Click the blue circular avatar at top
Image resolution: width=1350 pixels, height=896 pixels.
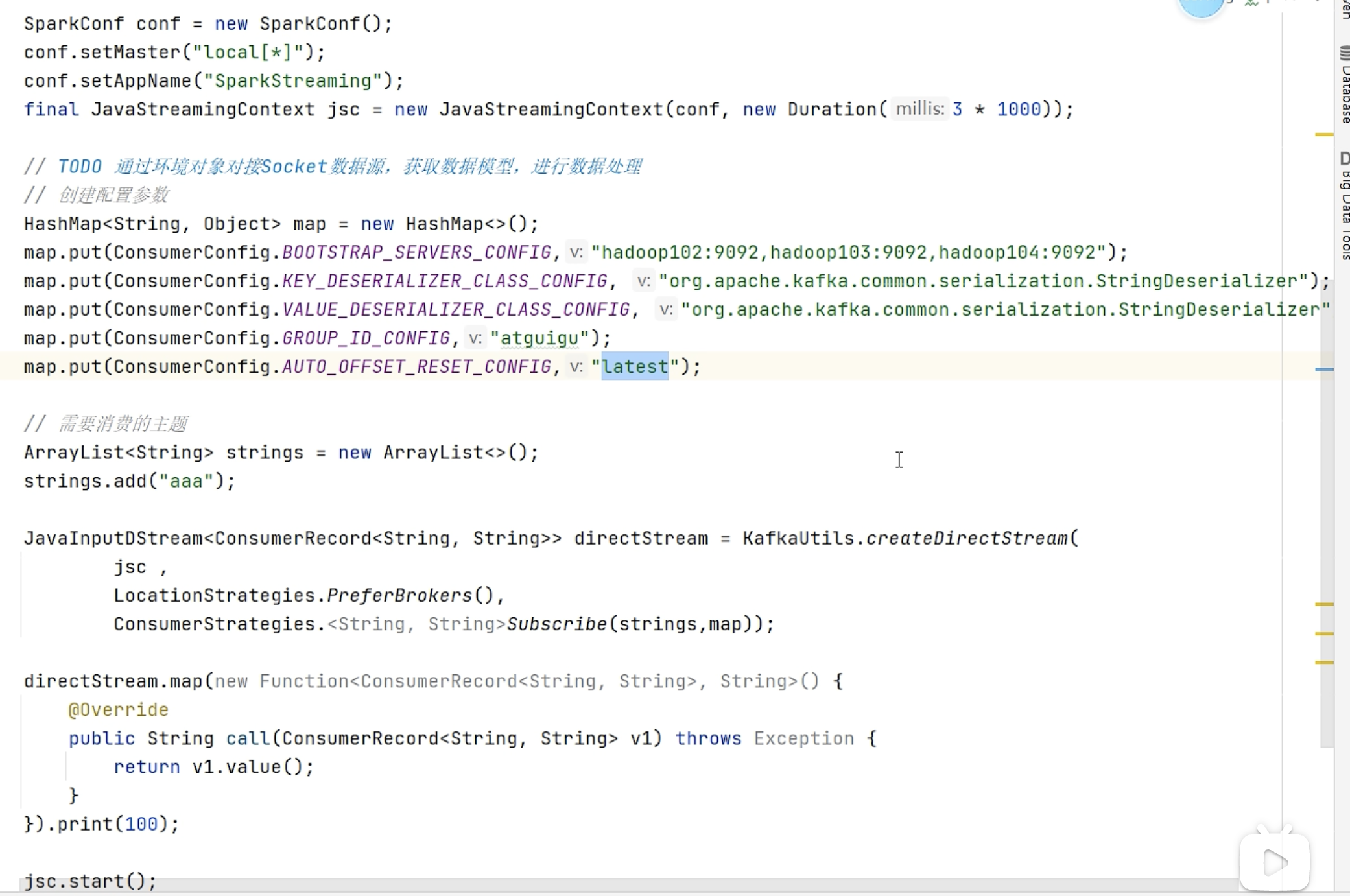[x=1200, y=6]
